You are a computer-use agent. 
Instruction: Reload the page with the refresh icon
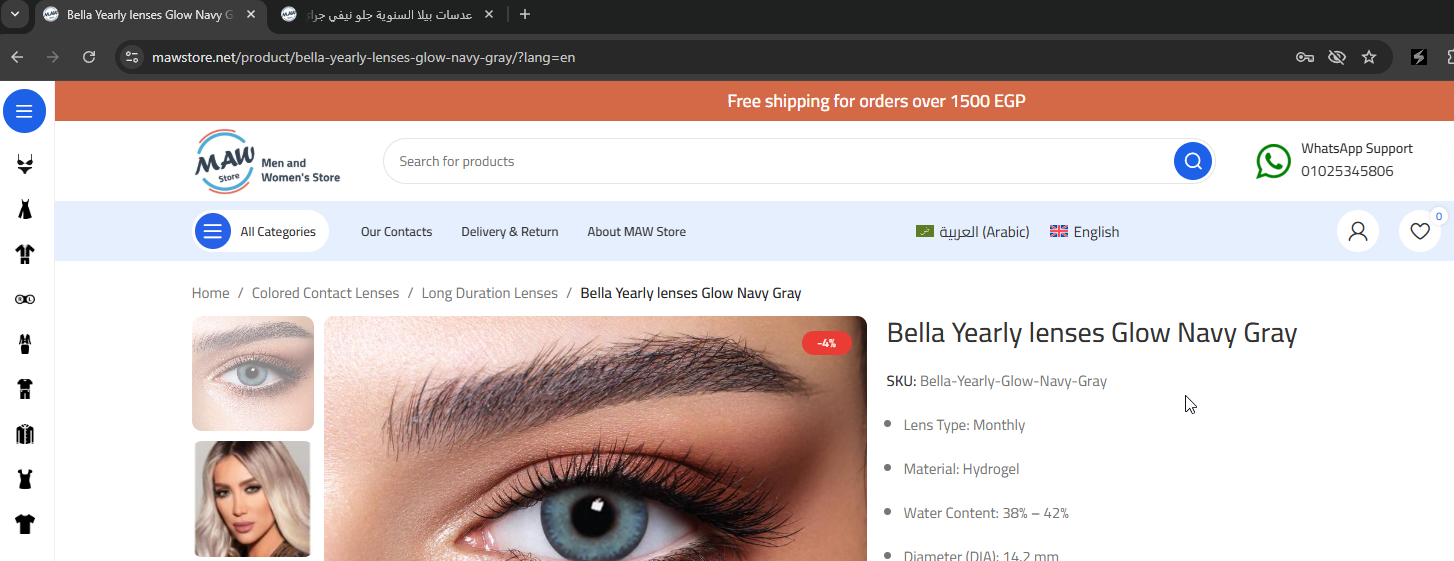89,57
